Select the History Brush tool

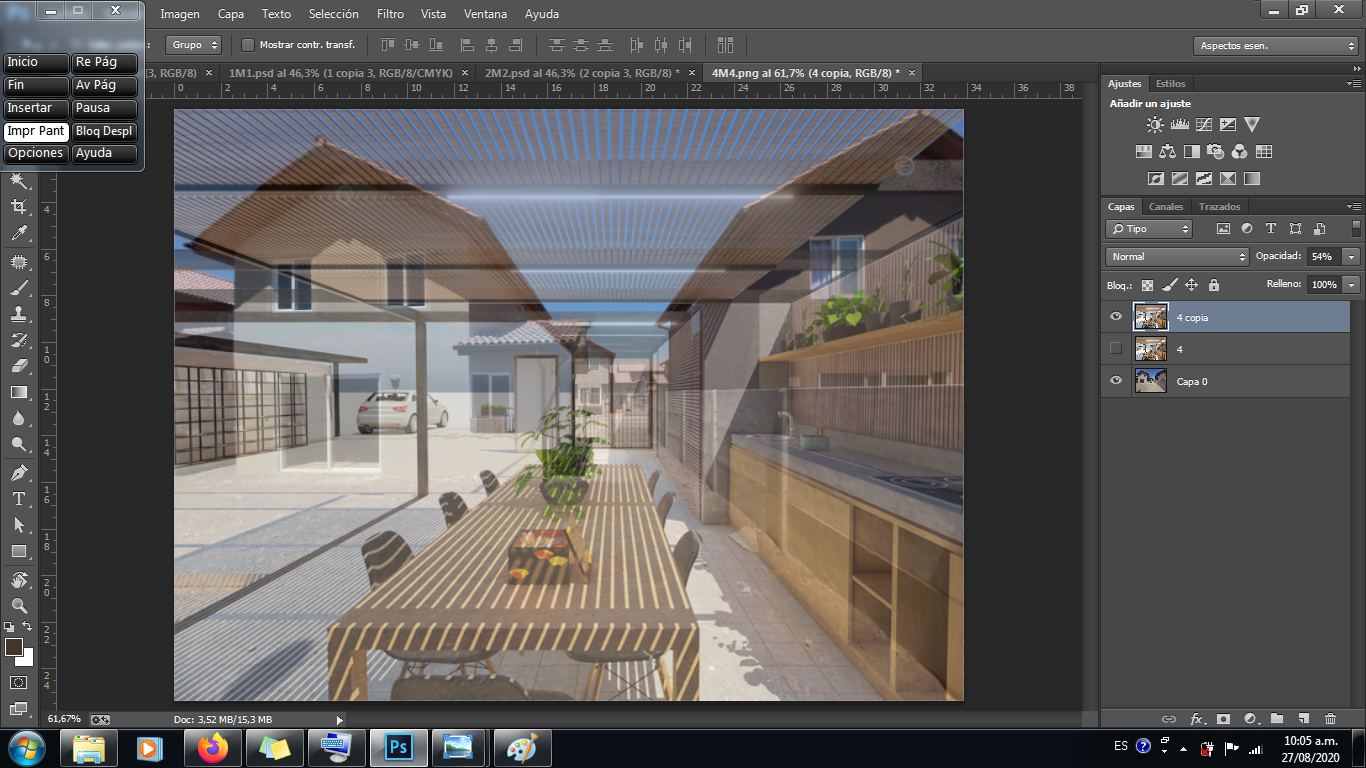18,340
